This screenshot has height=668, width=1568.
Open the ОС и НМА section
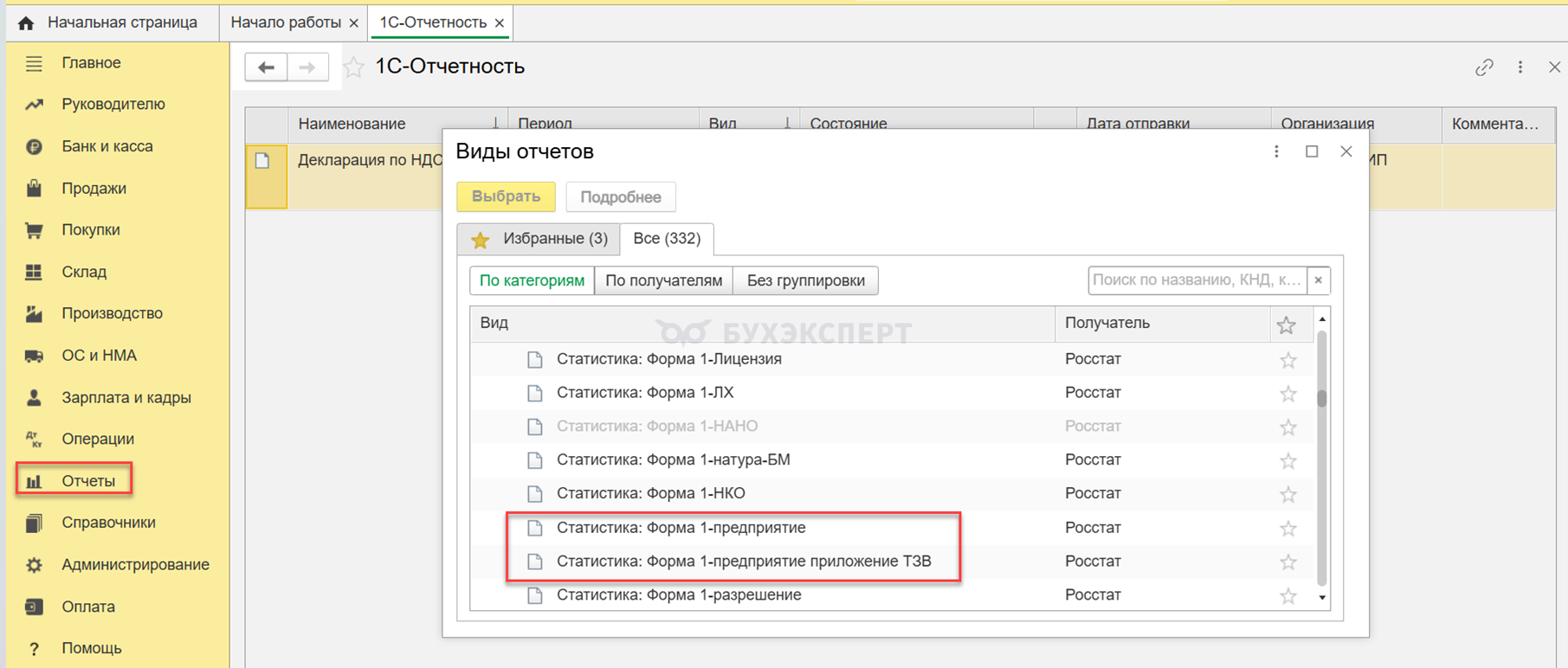[99, 356]
